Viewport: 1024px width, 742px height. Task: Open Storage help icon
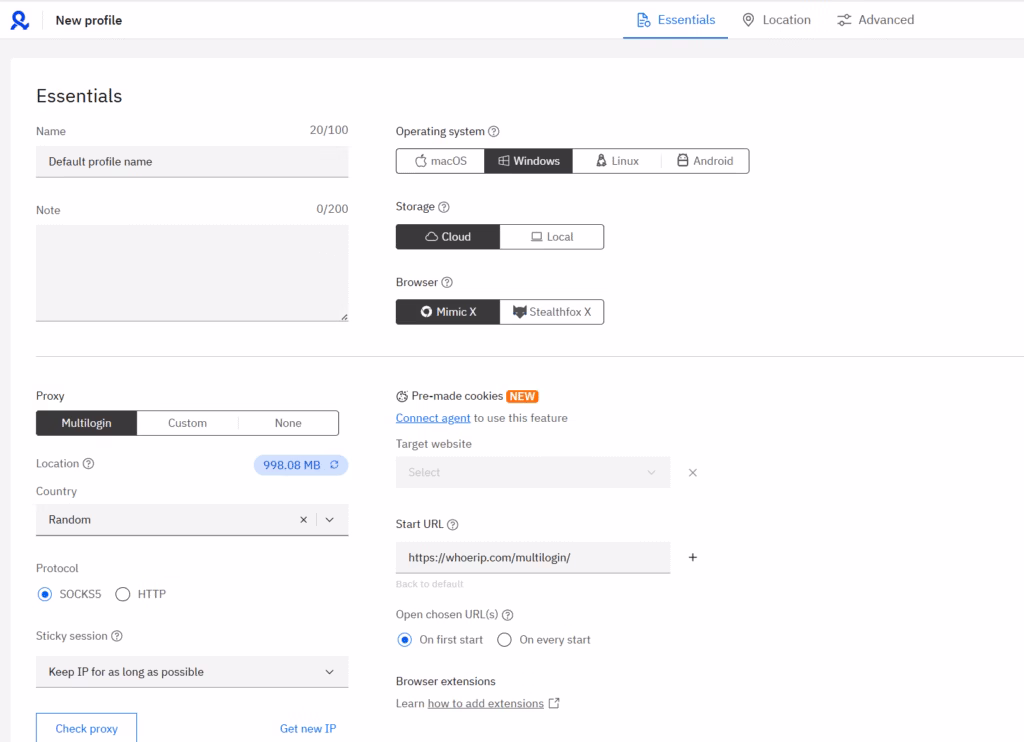443,207
